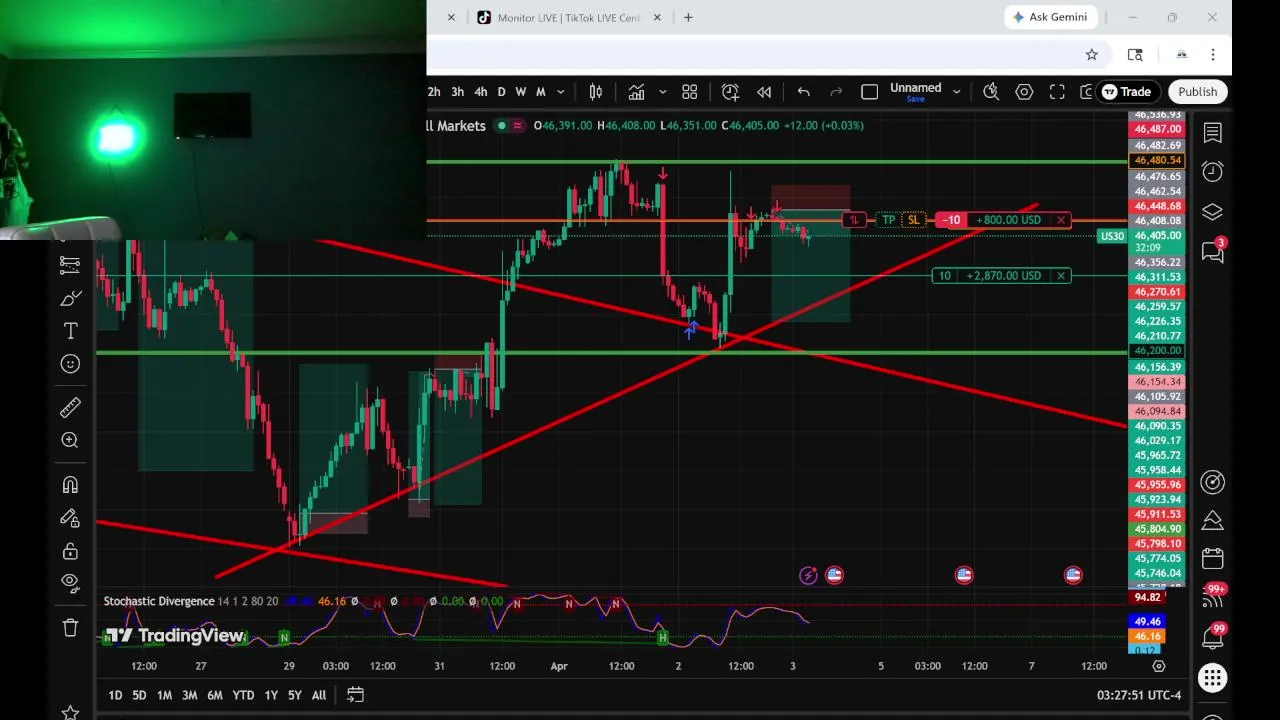The width and height of the screenshot is (1280, 720).
Task: Select the Fibonacci / gann tools icon
Action: tap(70, 265)
